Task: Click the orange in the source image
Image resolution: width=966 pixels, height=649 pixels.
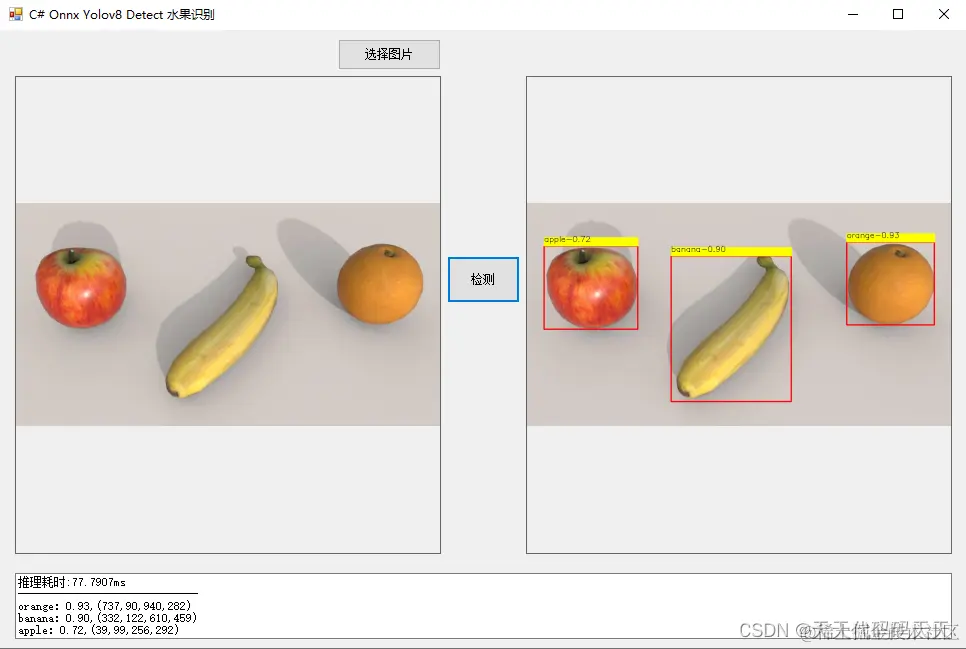Action: tap(380, 284)
